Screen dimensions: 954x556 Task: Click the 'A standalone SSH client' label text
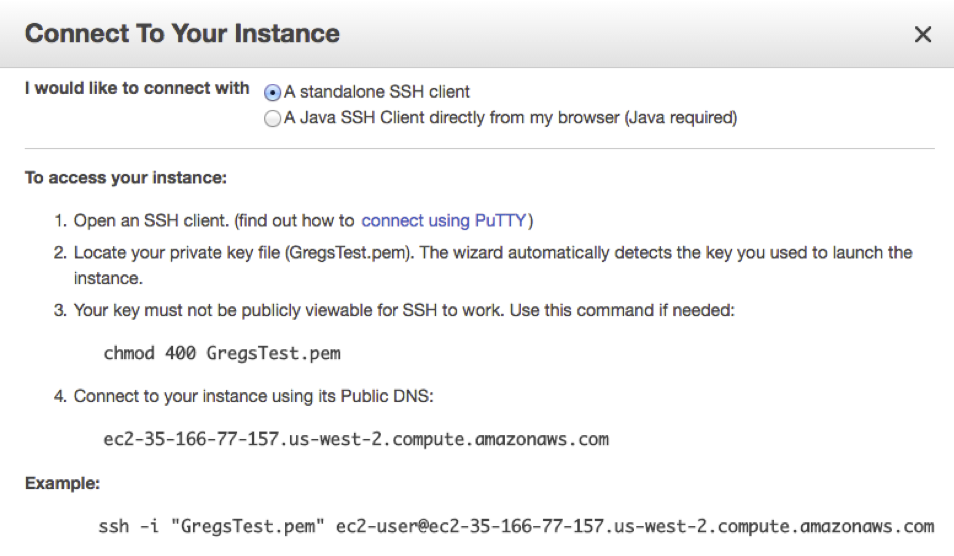(377, 92)
